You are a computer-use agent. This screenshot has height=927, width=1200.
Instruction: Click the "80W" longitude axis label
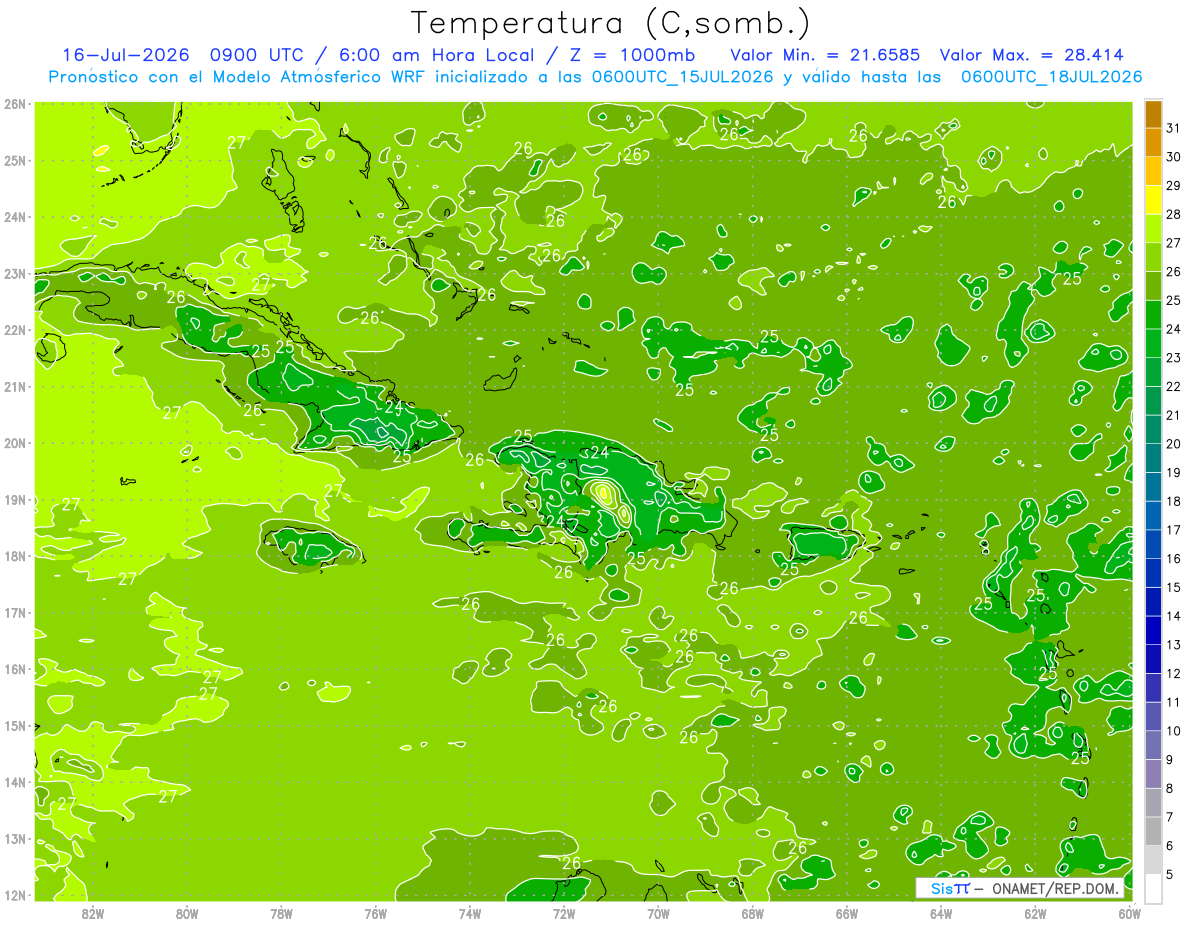[x=187, y=913]
